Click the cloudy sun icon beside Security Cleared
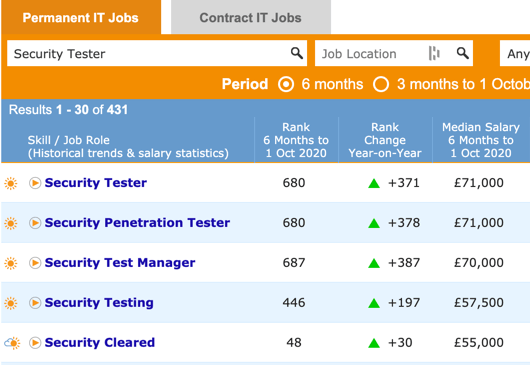 click(12, 343)
